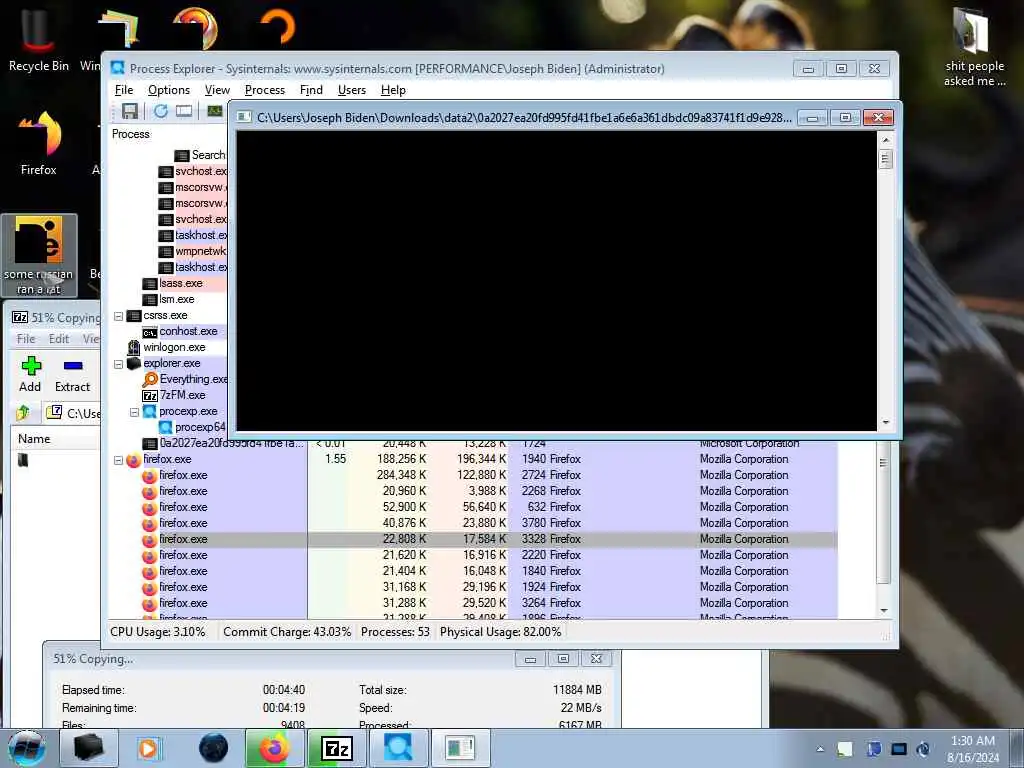Click the clock showing 1:30 AM
The image size is (1024, 768).
972,741
